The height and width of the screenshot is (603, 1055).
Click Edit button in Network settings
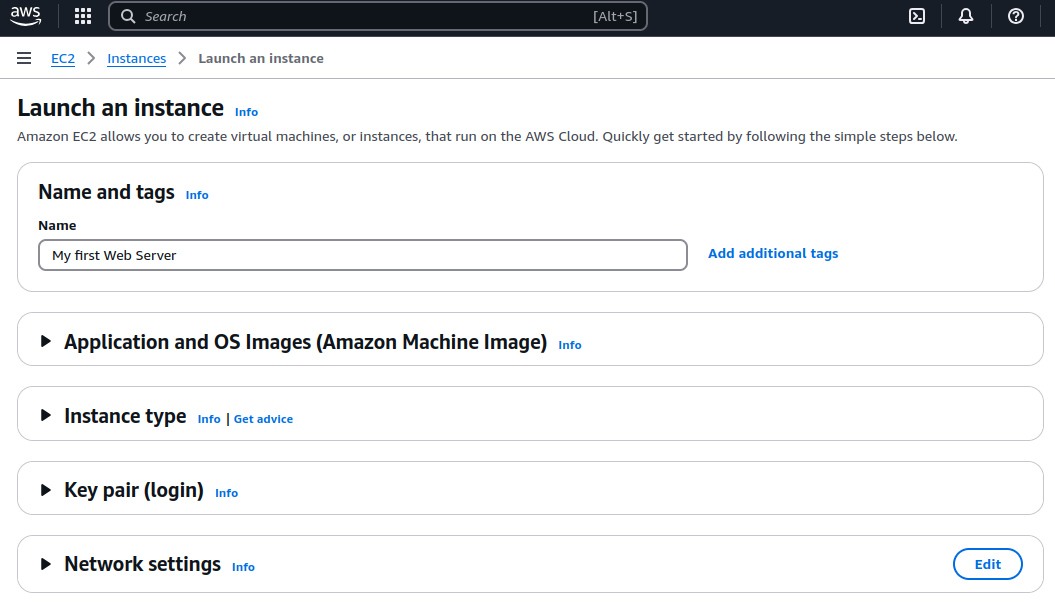(x=988, y=564)
